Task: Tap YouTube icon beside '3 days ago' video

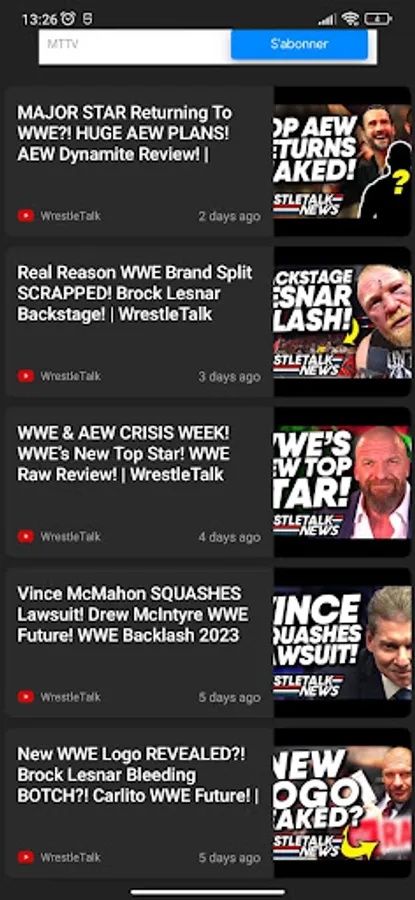Action: pos(26,376)
